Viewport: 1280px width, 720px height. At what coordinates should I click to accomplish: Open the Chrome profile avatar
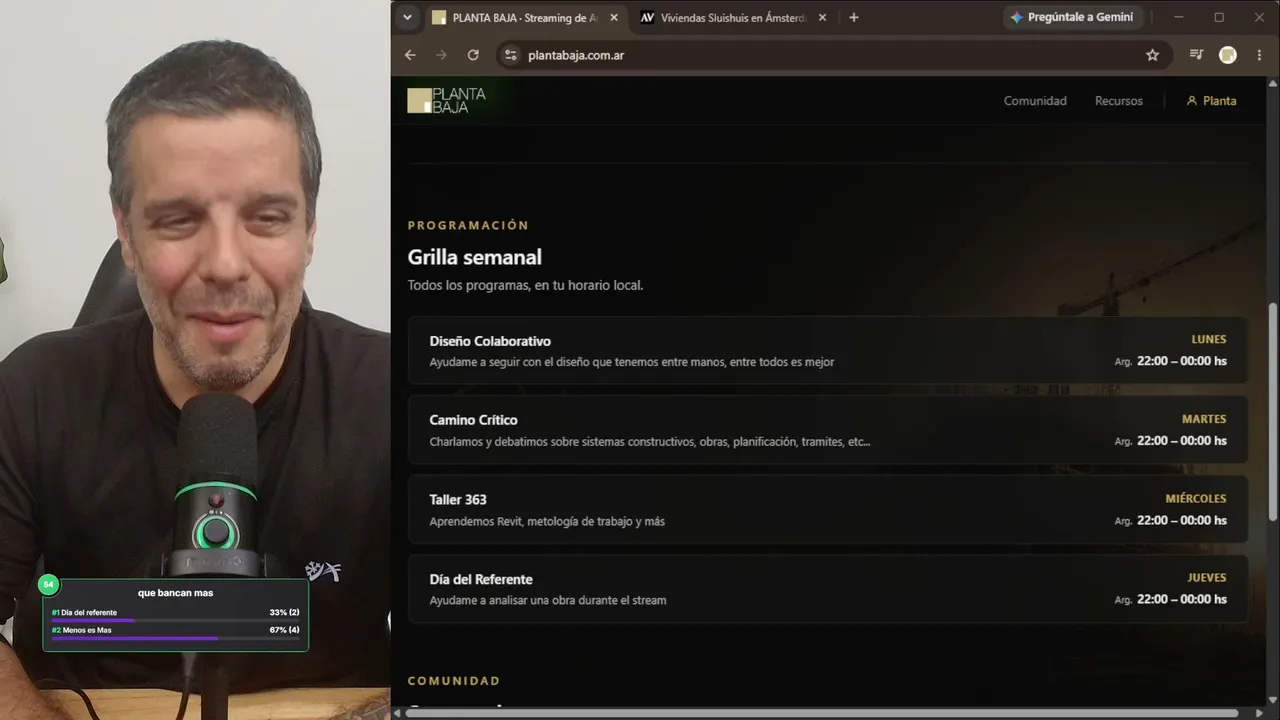point(1228,55)
